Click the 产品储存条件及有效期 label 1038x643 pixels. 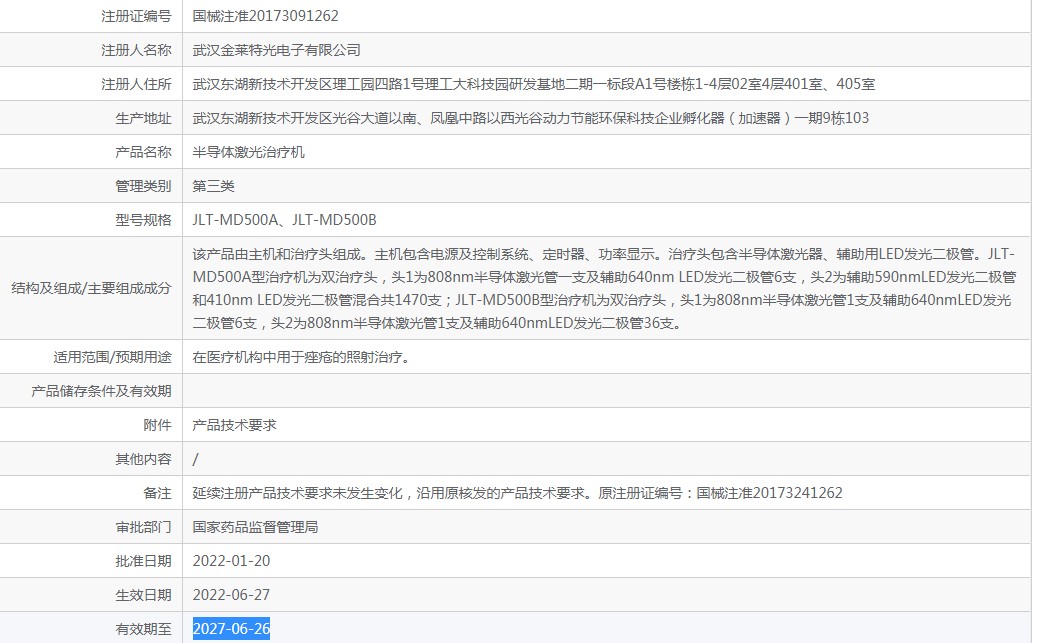click(x=101, y=391)
